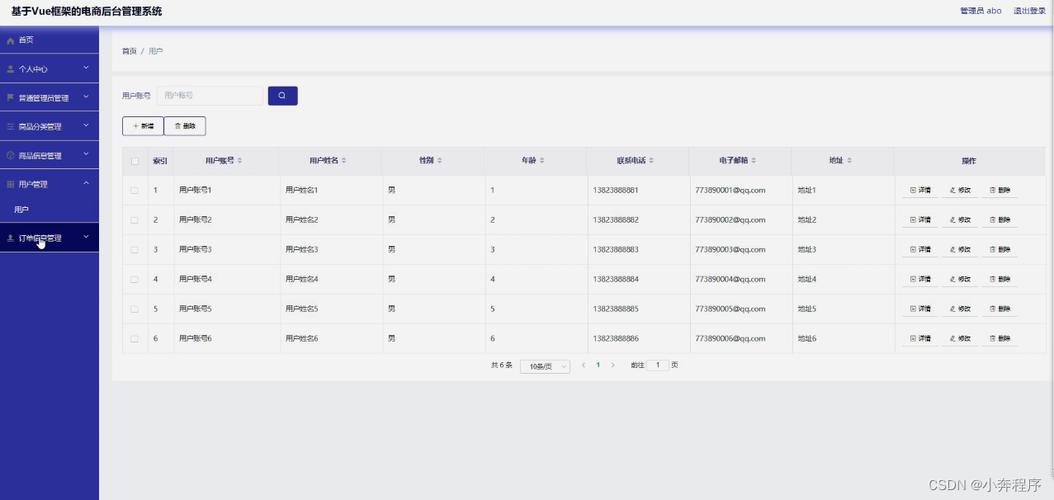Expand 普通管理员管理 sidebar menu

[49, 97]
